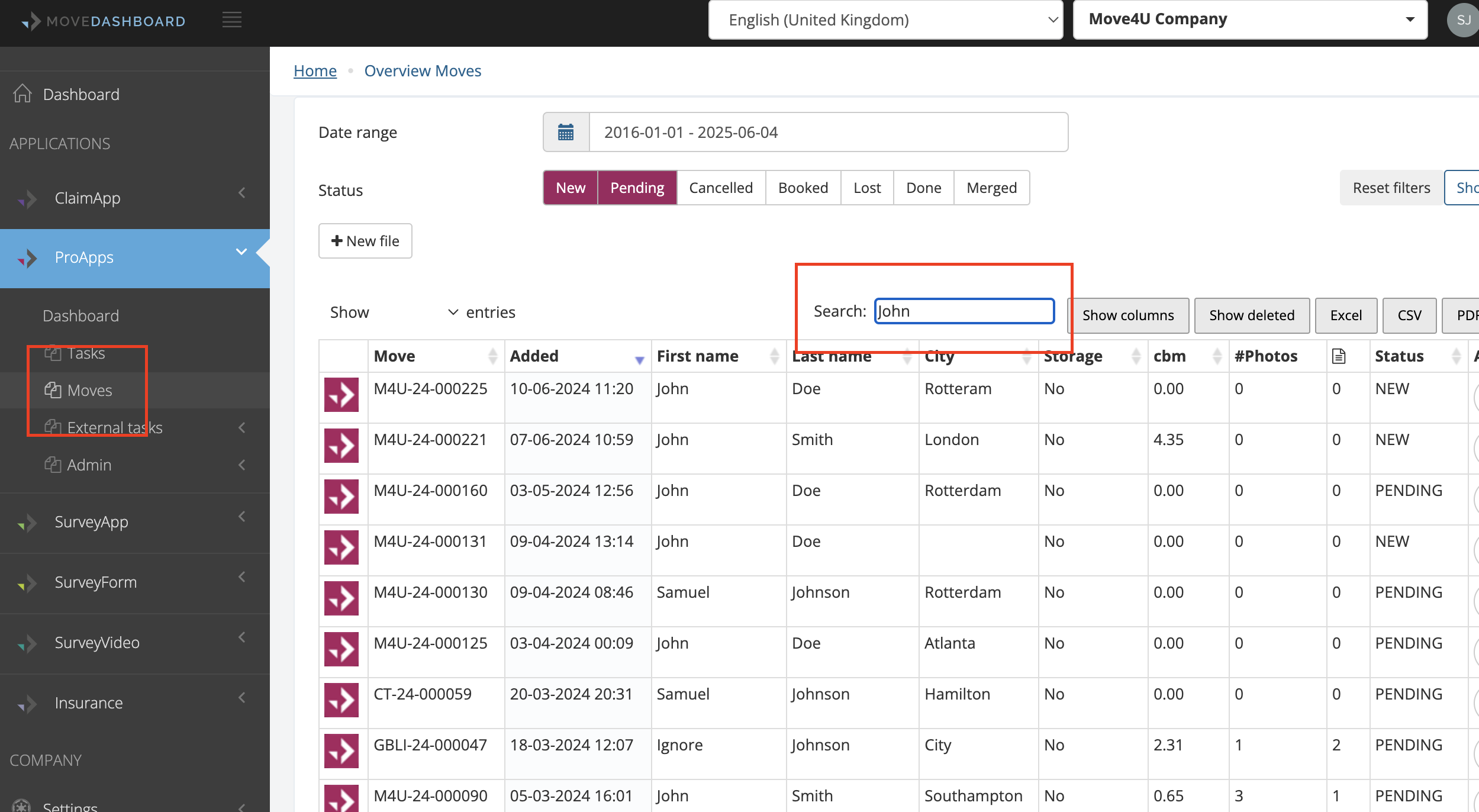Sort by First name column arrows
This screenshot has width=1479, height=812.
[x=774, y=356]
